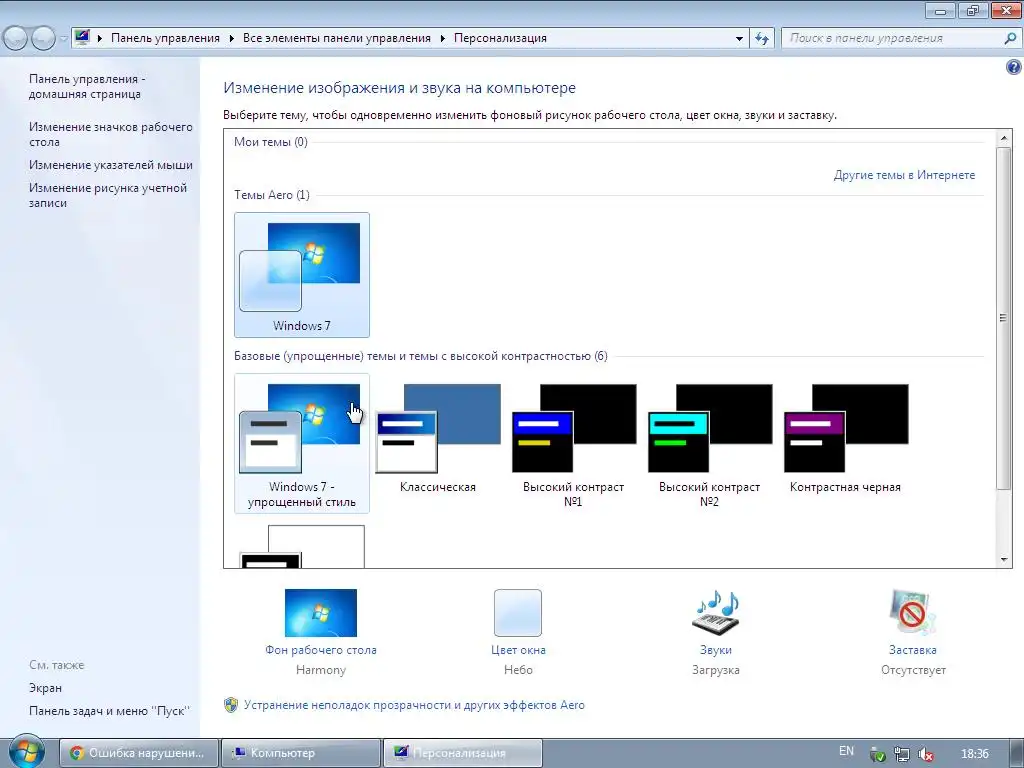The image size is (1024, 768).
Task: Click the network tray icon
Action: click(x=901, y=754)
